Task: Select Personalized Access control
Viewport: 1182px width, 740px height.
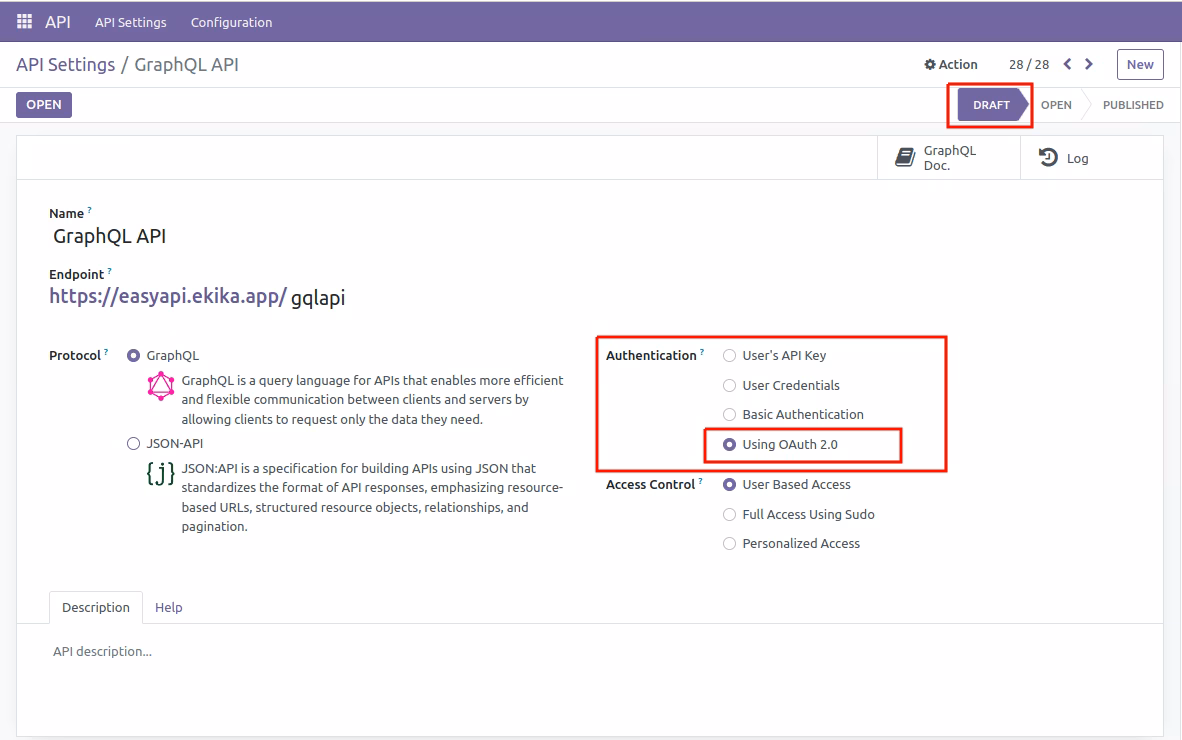Action: (x=729, y=543)
